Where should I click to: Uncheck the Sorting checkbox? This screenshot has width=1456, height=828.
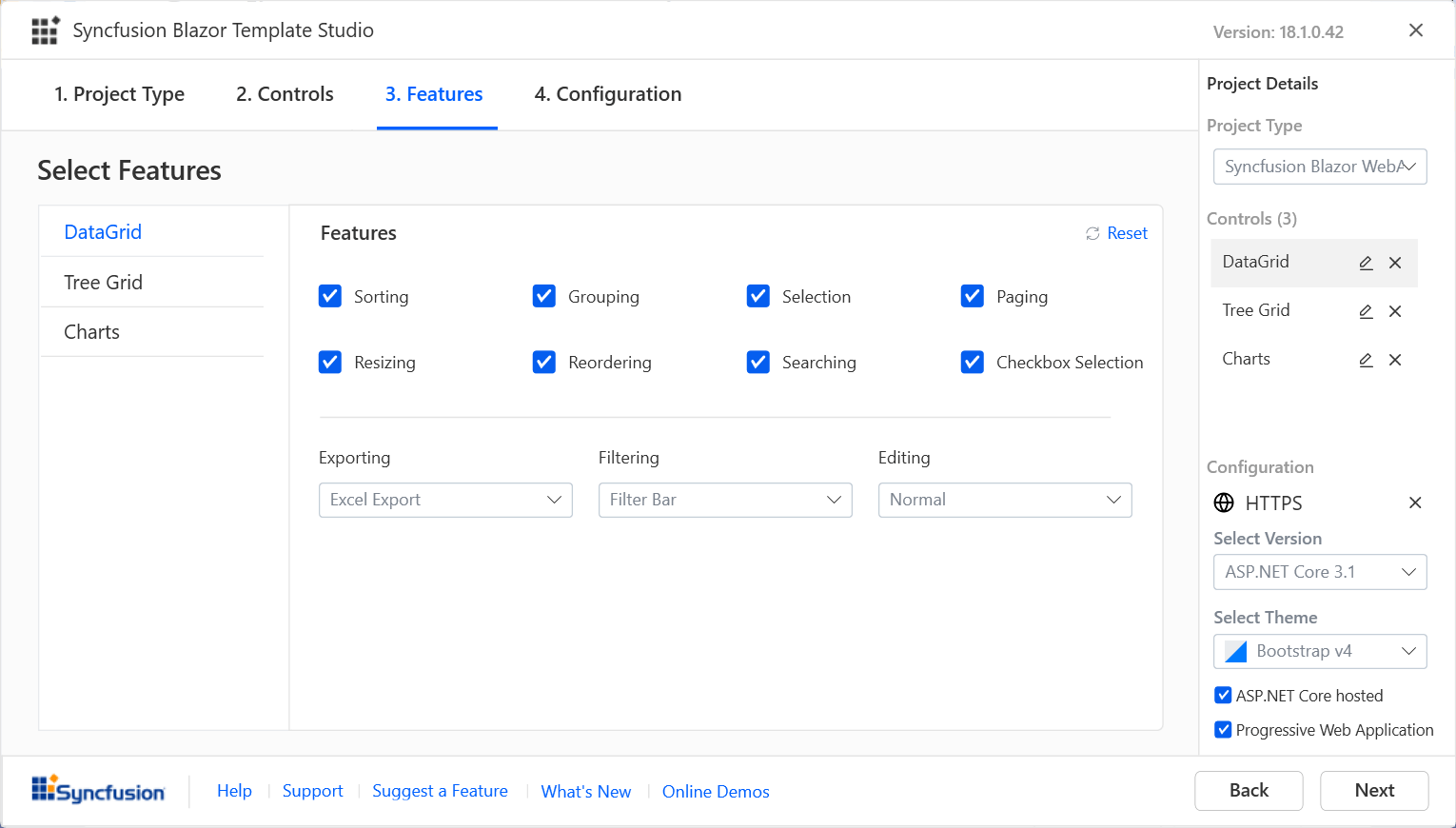(330, 296)
